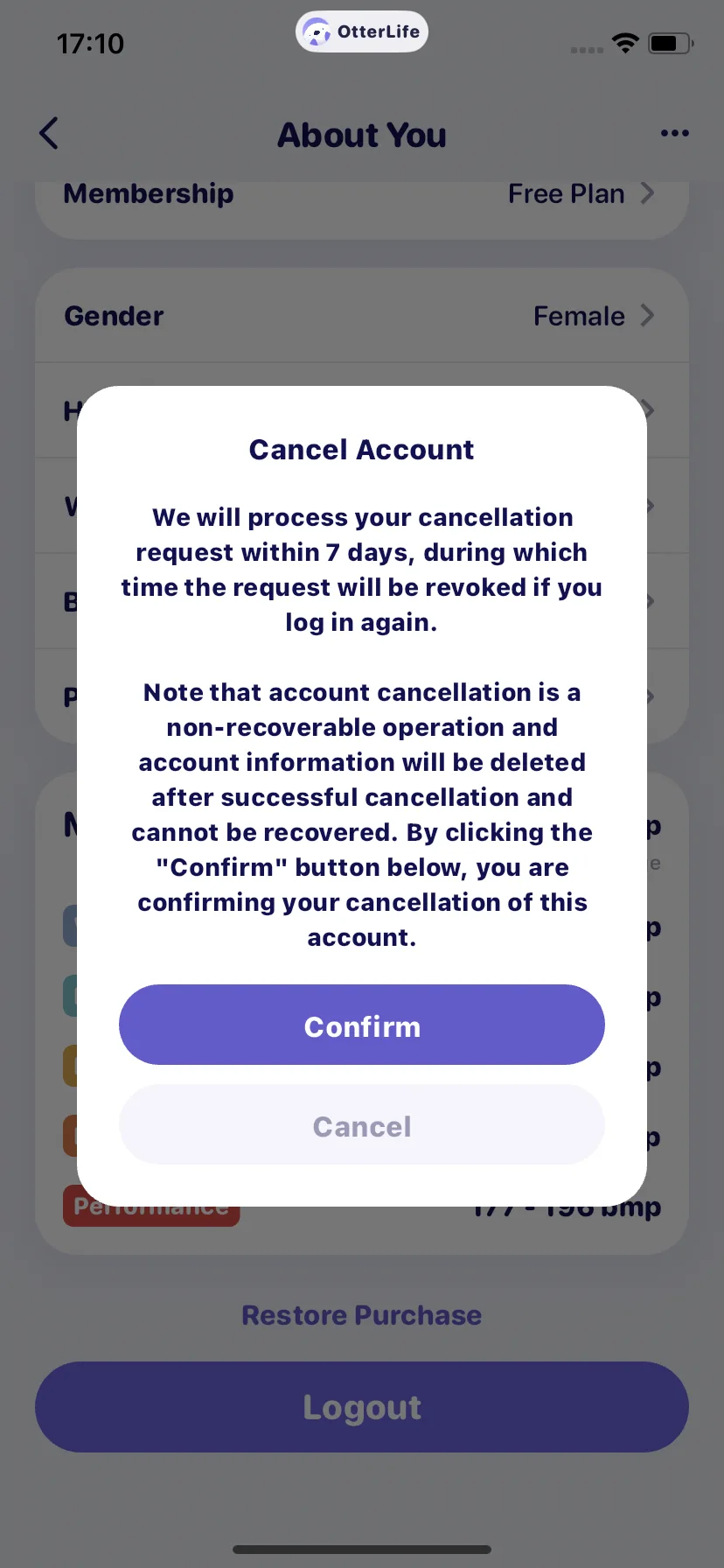The width and height of the screenshot is (724, 1568).
Task: Tap the home indicator bar
Action: [362, 1549]
